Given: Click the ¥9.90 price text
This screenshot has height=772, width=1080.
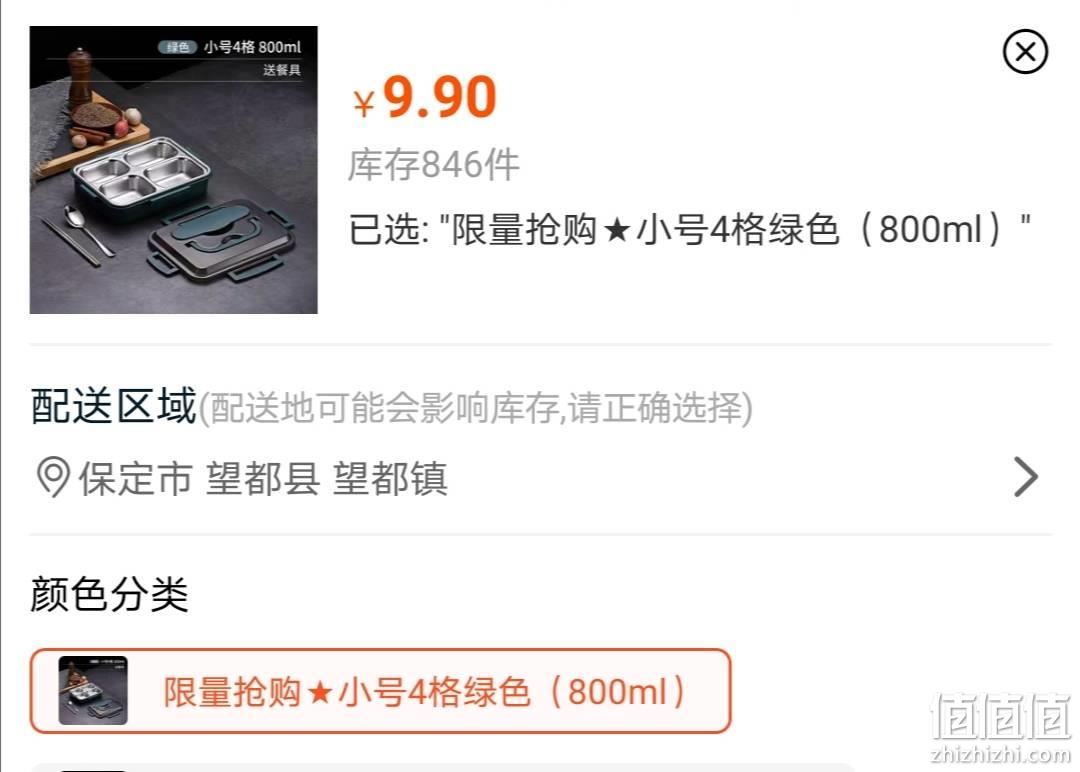Looking at the screenshot, I should 424,98.
